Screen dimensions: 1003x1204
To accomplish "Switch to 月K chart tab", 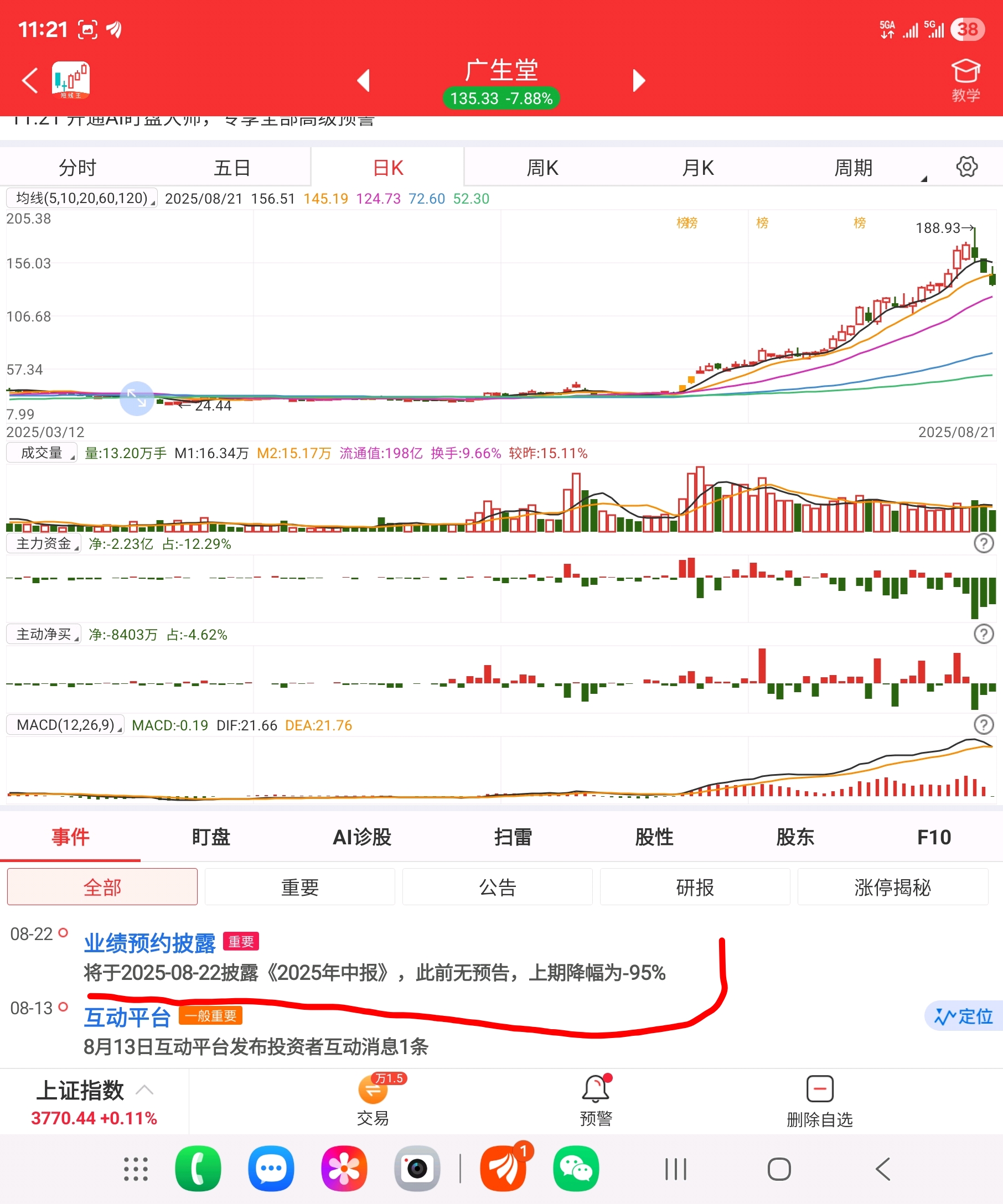I will [x=698, y=168].
